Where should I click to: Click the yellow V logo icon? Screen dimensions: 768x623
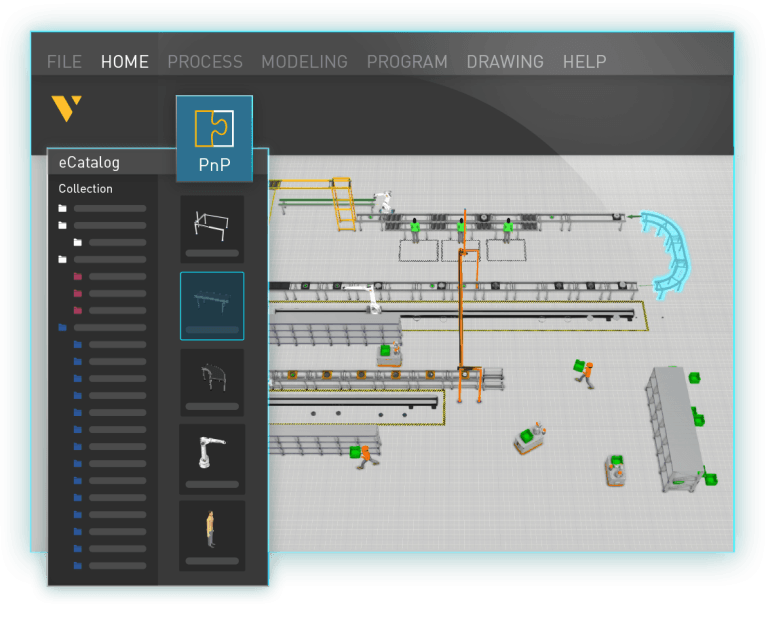(x=67, y=108)
